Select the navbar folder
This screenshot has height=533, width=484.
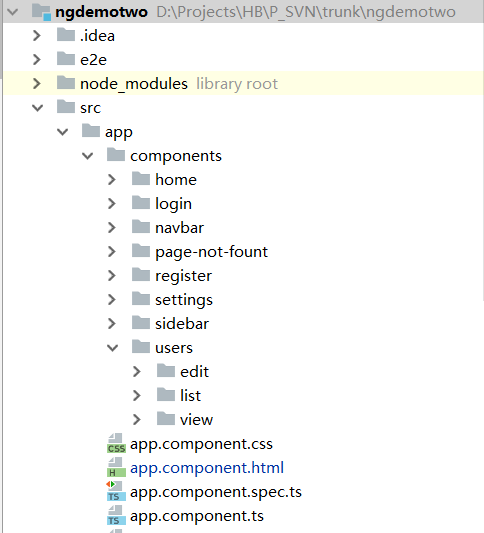click(x=179, y=228)
